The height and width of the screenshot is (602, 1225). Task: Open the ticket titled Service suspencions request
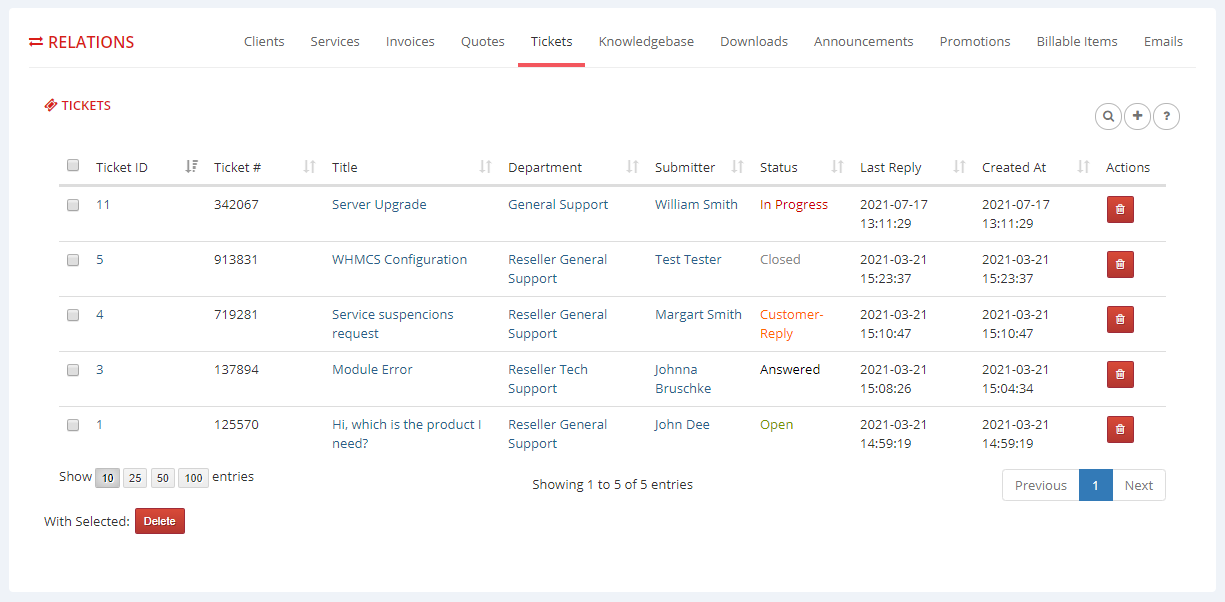pos(393,323)
